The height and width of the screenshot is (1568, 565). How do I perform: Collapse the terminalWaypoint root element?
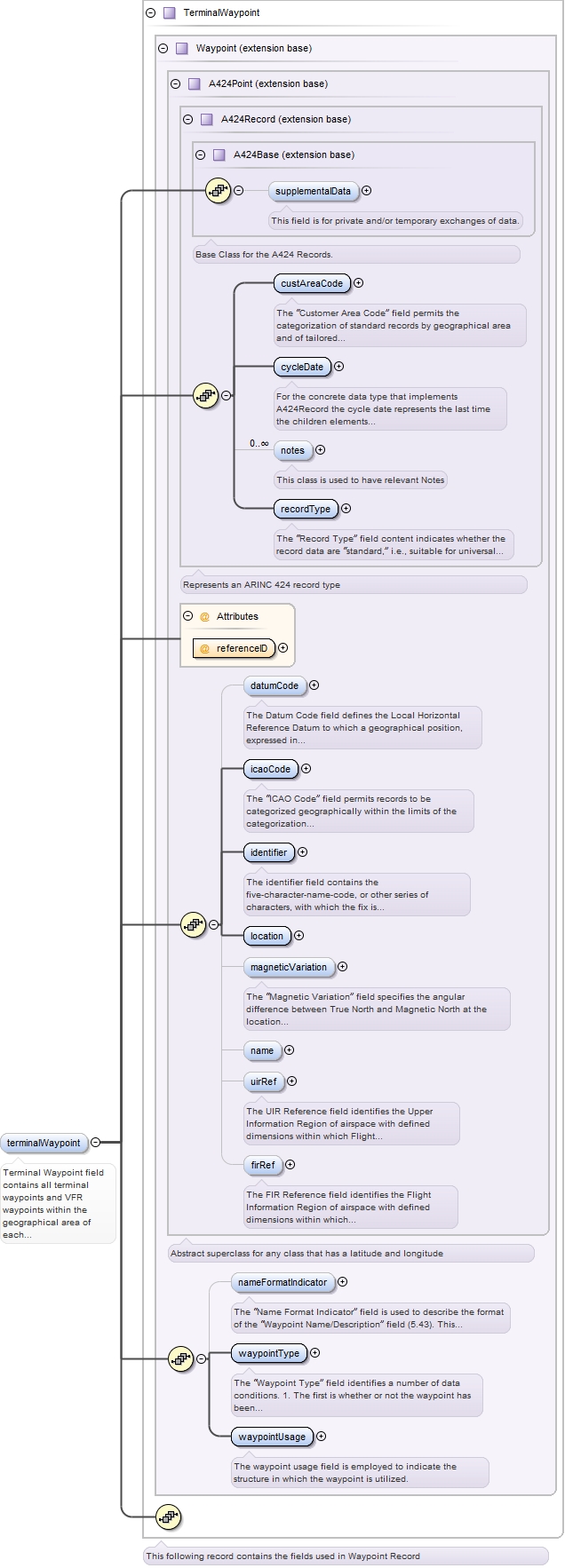point(95,1143)
